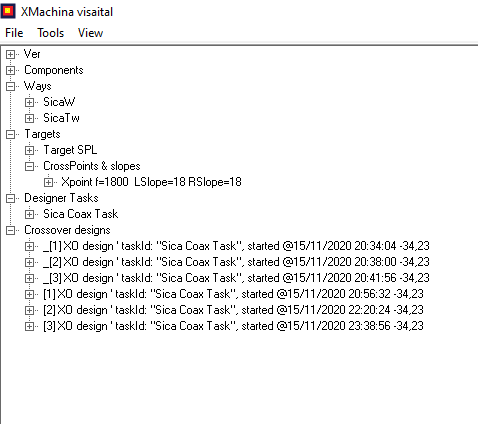Collapse the Crossover designs node
The height and width of the screenshot is (424, 478).
11,230
